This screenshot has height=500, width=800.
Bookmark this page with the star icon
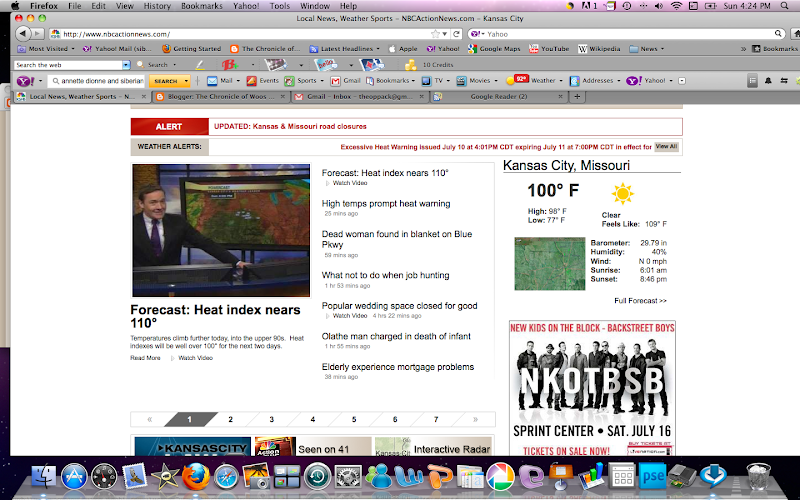pos(435,34)
